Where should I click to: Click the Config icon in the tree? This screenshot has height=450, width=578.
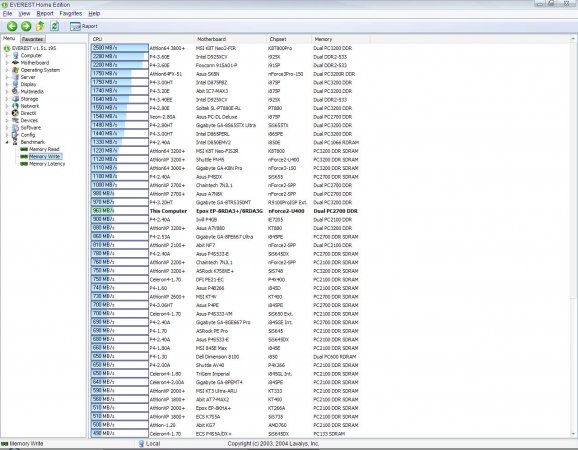pyautogui.click(x=15, y=135)
